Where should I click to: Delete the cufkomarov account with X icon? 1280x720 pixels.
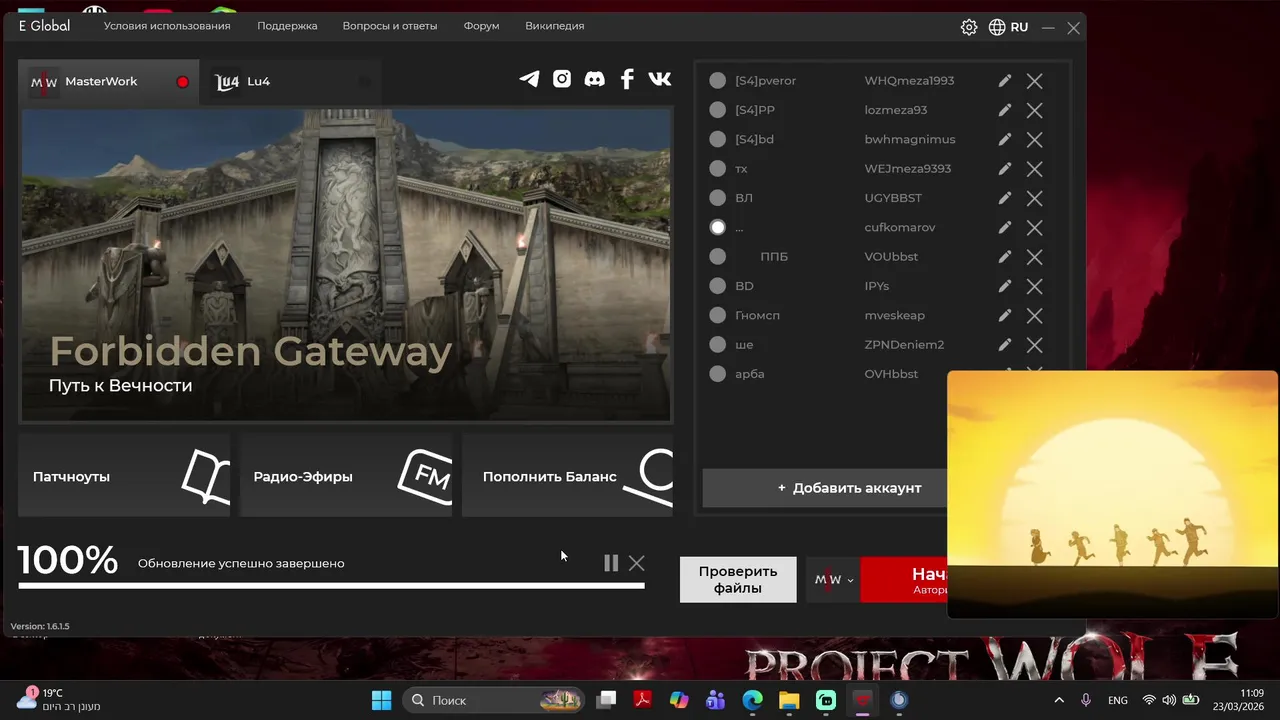1035,227
